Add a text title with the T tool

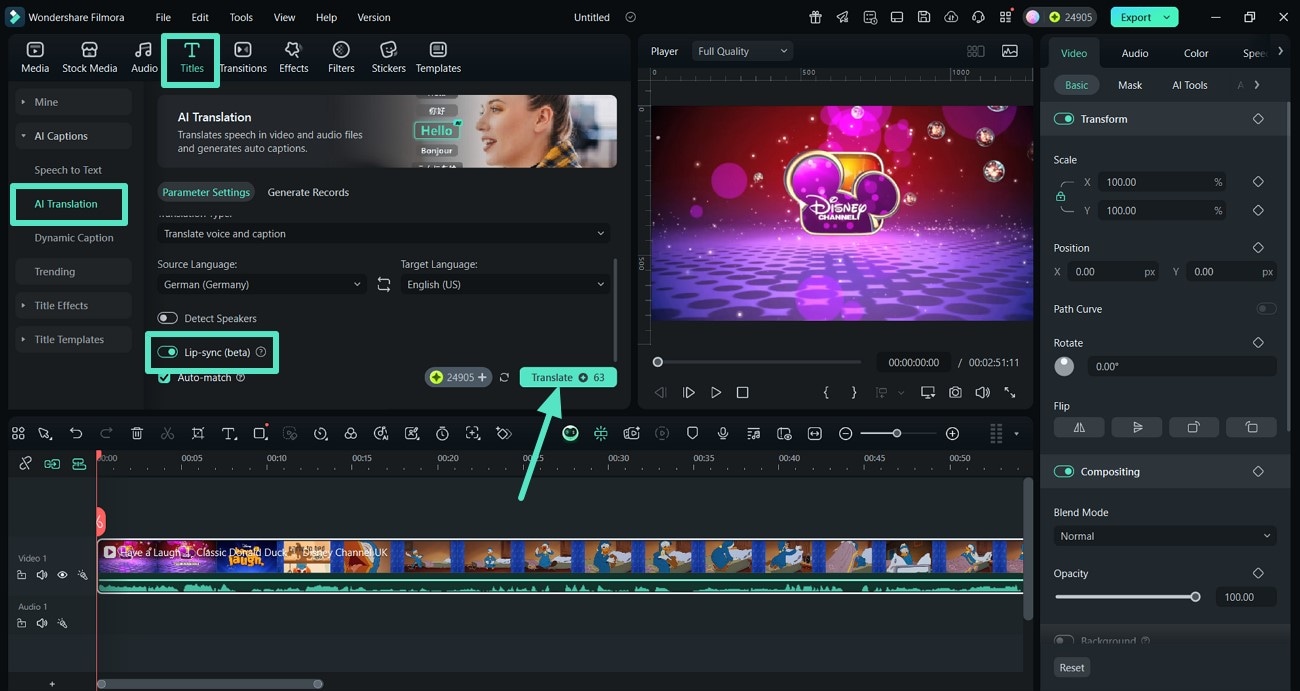[229, 433]
